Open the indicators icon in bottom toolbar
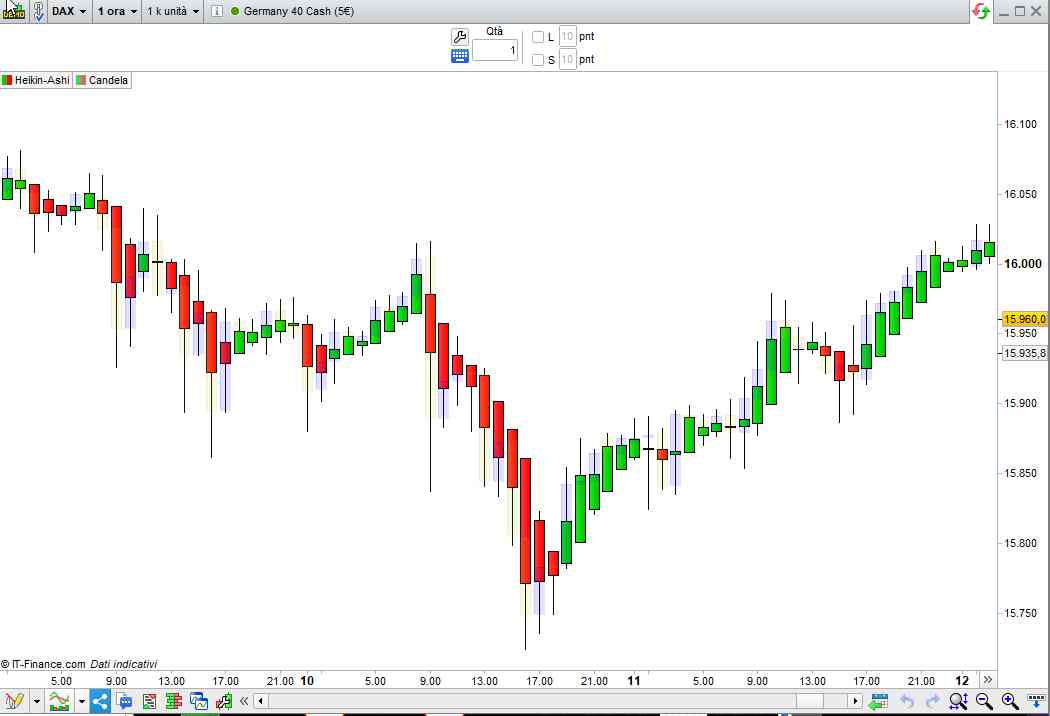 (60, 701)
